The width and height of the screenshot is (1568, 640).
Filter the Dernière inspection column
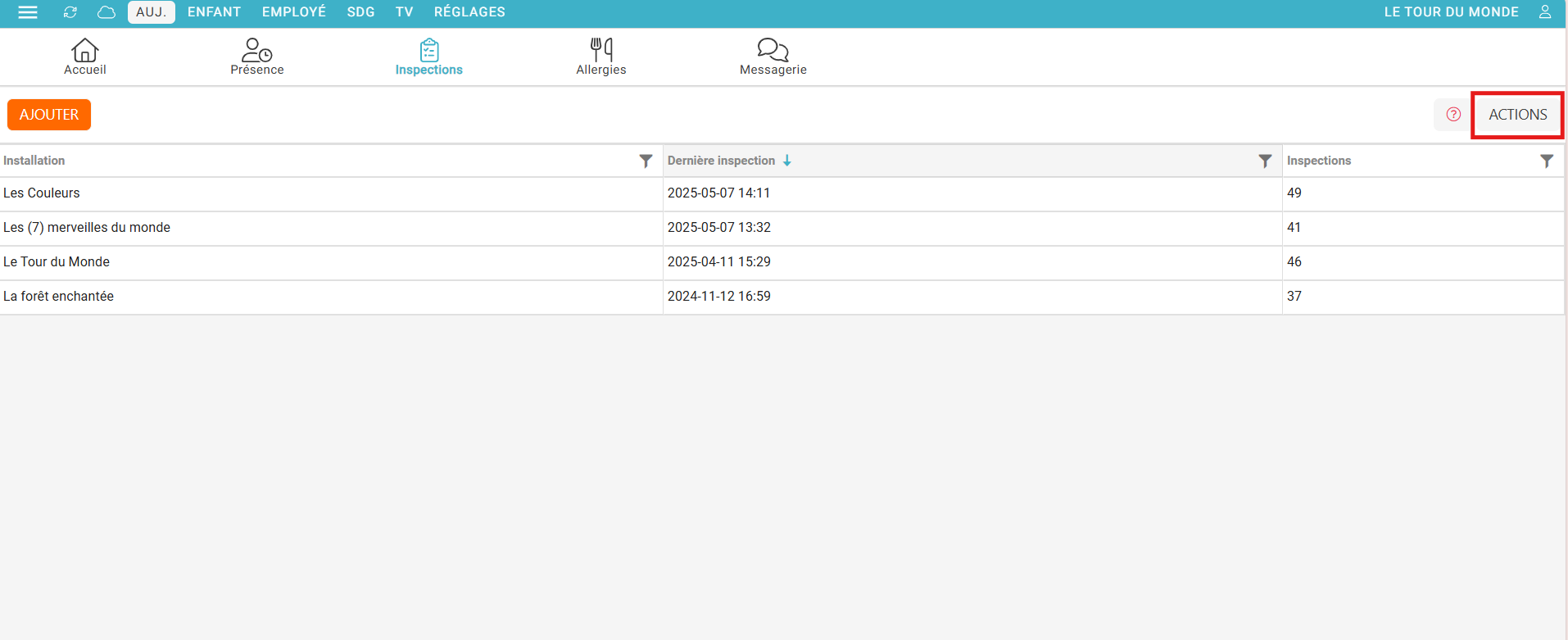tap(1265, 161)
